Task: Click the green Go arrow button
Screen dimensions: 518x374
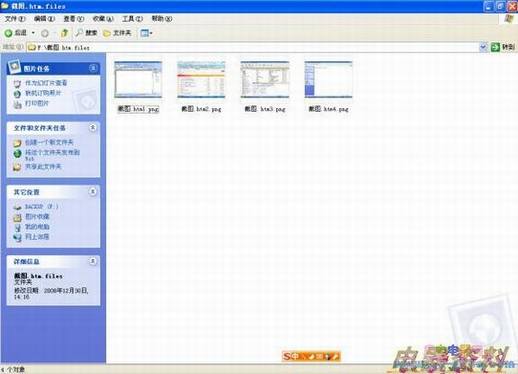Action: tap(495, 47)
